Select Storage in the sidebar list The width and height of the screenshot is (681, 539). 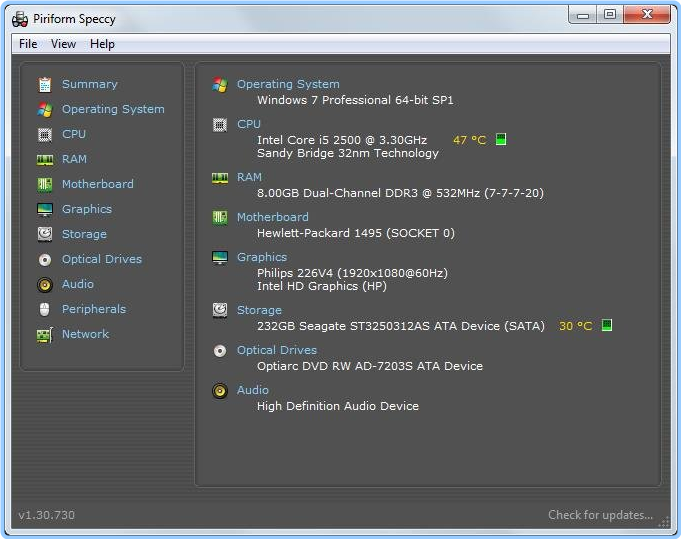[84, 235]
